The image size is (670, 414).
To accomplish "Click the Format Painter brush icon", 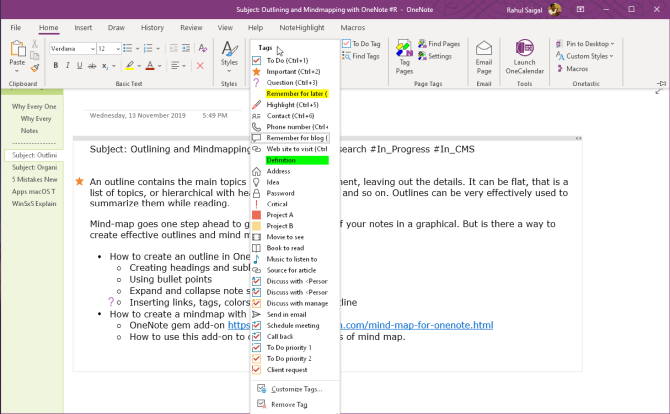I will pos(35,68).
